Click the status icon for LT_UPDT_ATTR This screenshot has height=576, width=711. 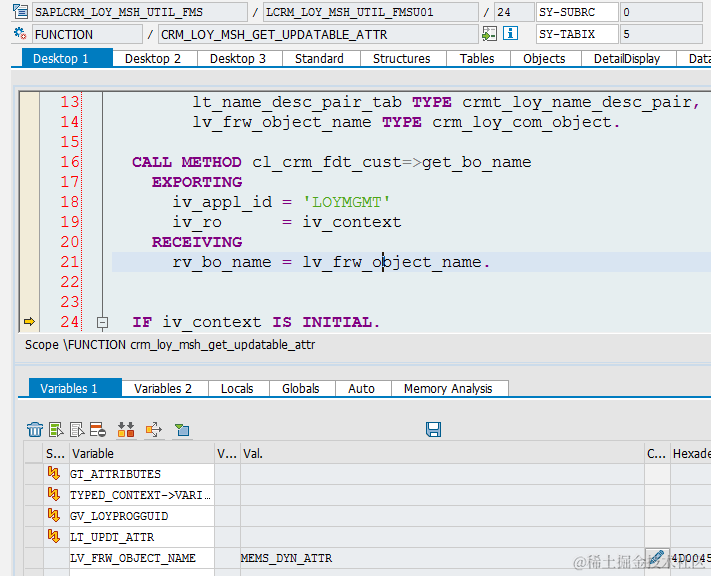click(54, 536)
